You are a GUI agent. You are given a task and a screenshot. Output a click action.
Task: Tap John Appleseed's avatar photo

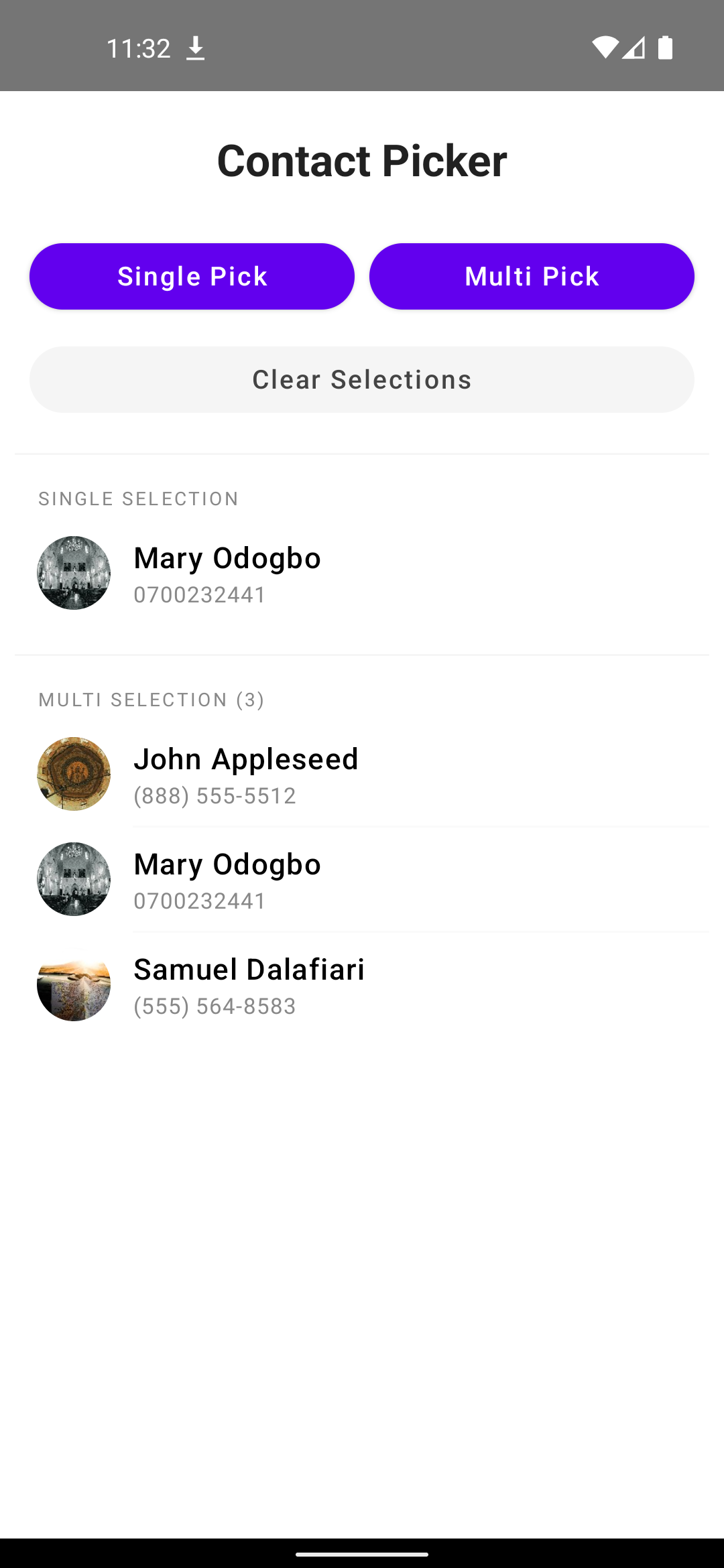point(74,774)
